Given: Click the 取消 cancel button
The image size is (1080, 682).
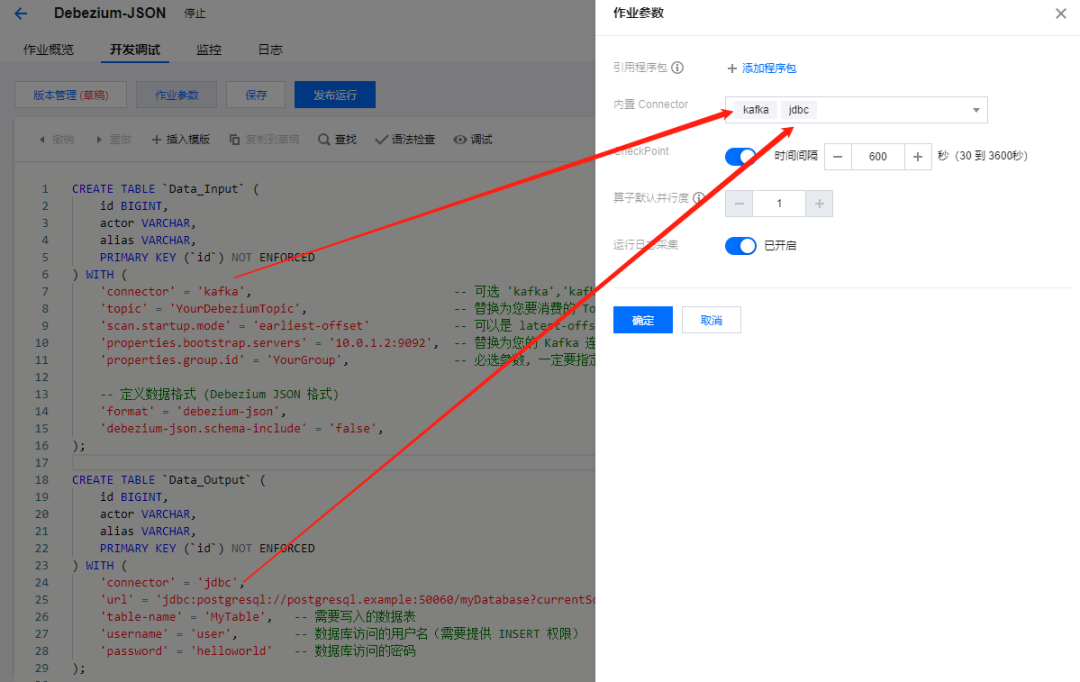Looking at the screenshot, I should tap(712, 320).
